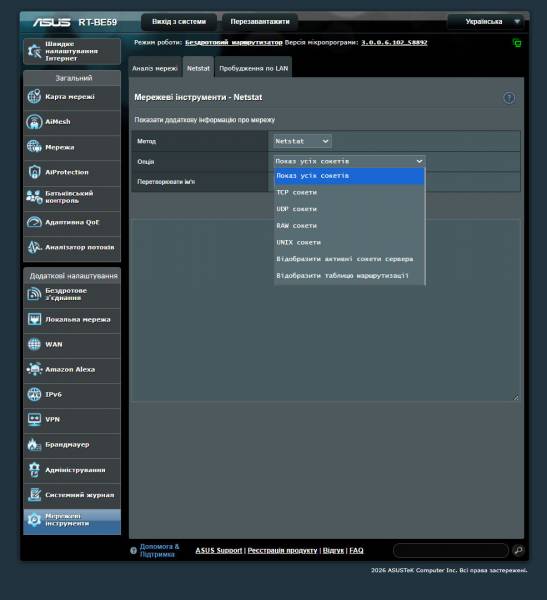Open Аналізатор потоків icon
The width and height of the screenshot is (547, 600).
(x=34, y=247)
